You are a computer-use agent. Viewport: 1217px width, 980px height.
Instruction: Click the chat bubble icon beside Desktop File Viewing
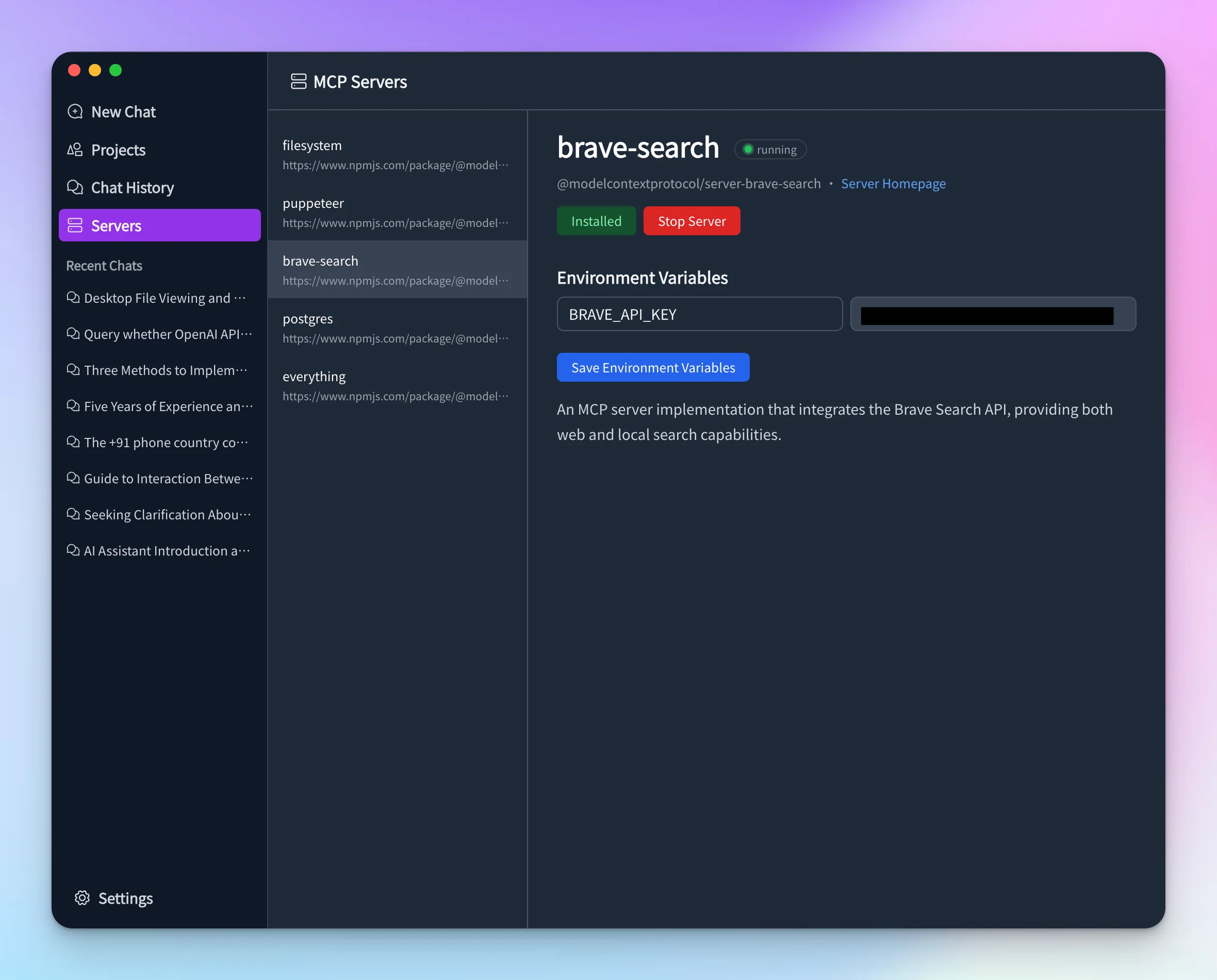pyautogui.click(x=73, y=298)
